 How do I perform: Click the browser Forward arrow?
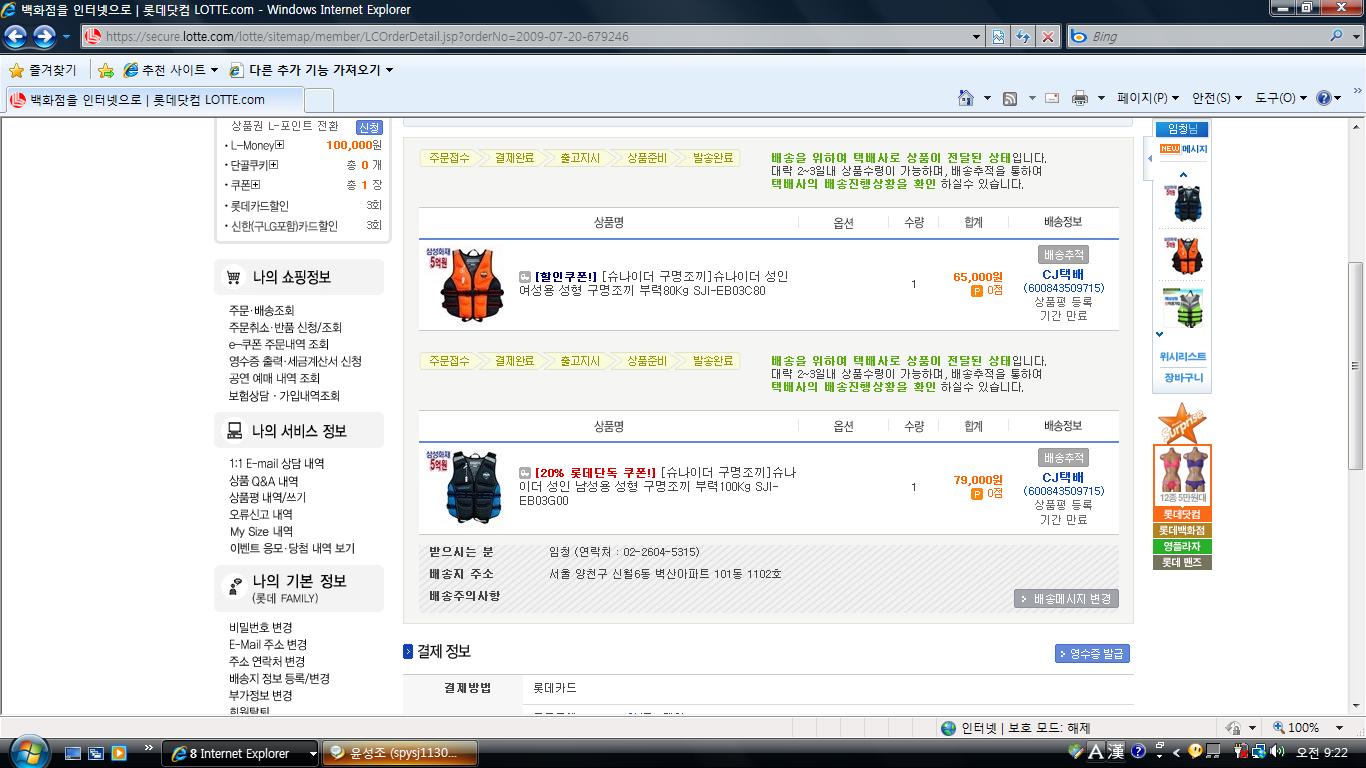[44, 37]
